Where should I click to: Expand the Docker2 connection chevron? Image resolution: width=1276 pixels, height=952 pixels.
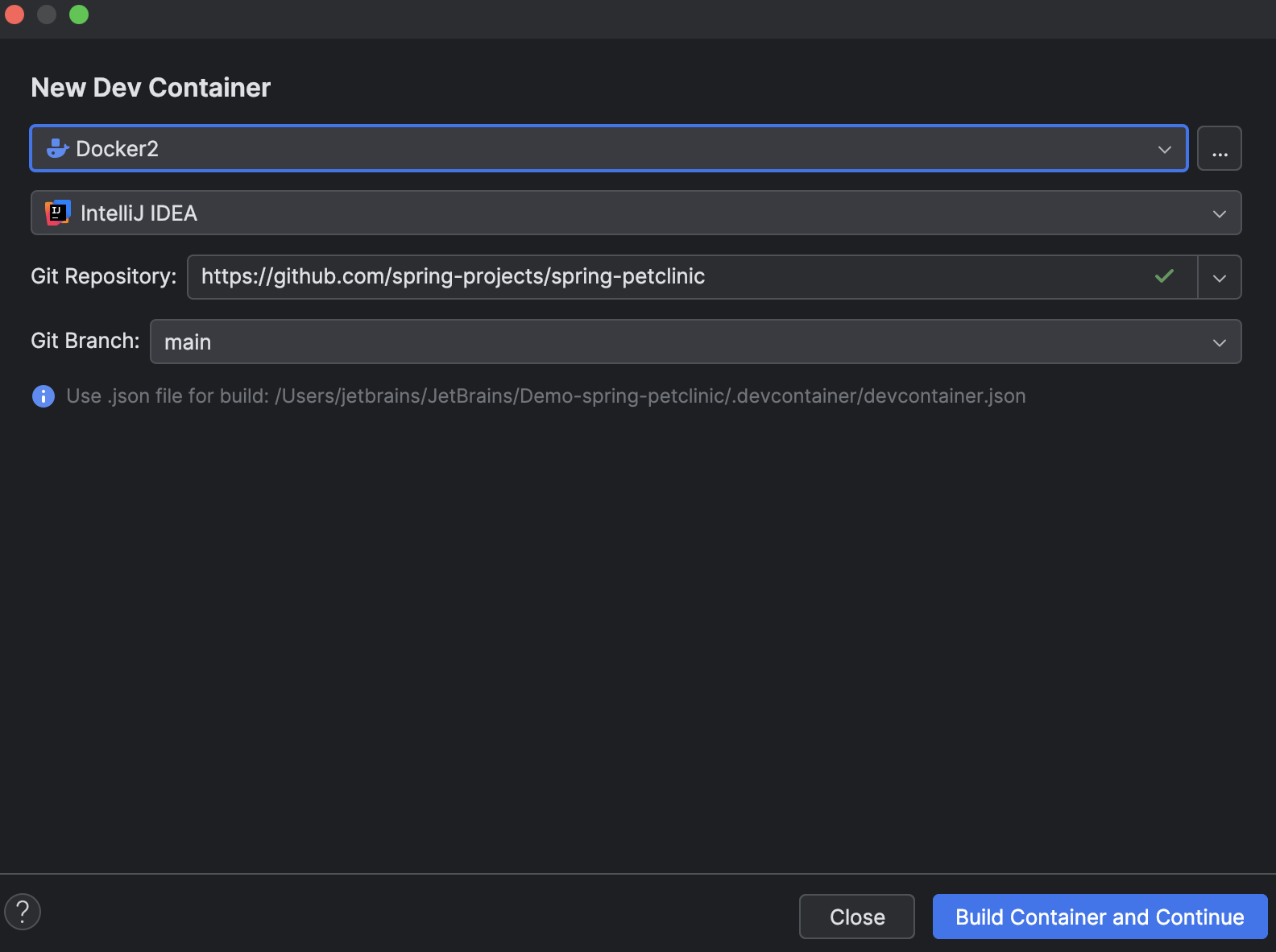(1164, 149)
